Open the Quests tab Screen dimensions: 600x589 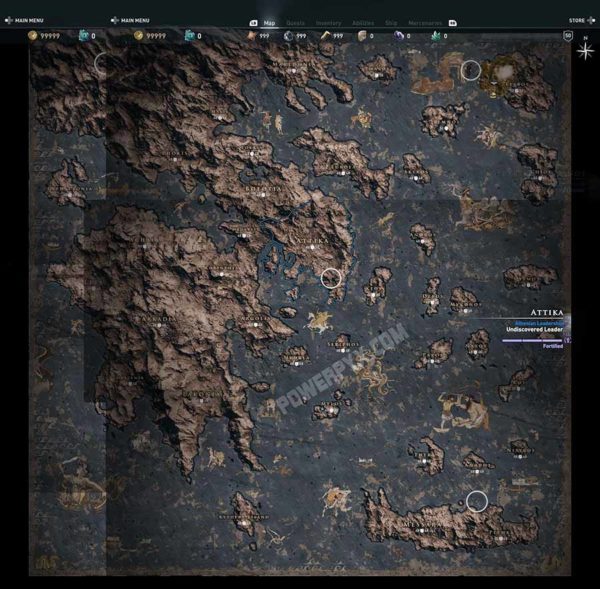pyautogui.click(x=296, y=22)
